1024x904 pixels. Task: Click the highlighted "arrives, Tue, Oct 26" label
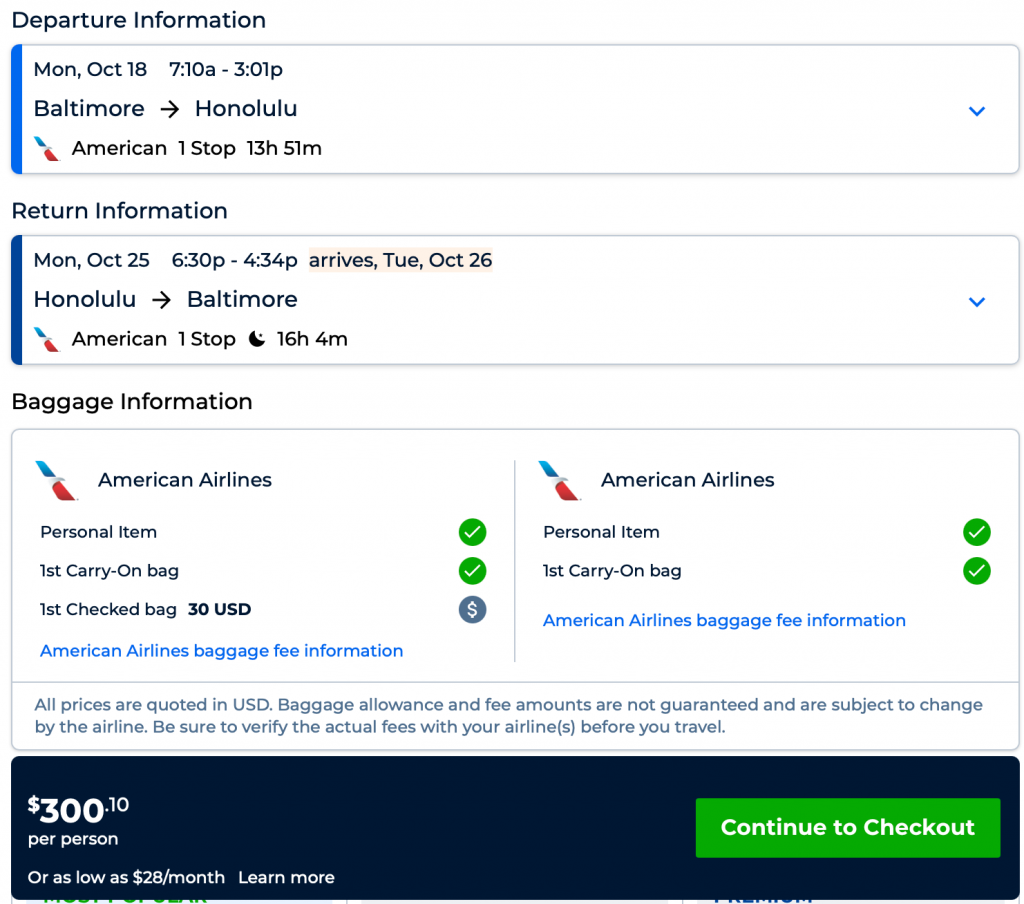(400, 261)
